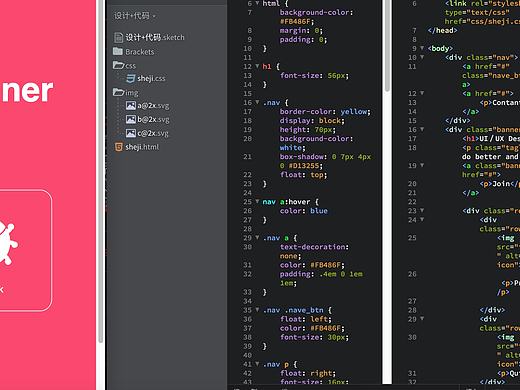Fold the div at HTML line 29
520x390 pixels.
[x=422, y=319]
